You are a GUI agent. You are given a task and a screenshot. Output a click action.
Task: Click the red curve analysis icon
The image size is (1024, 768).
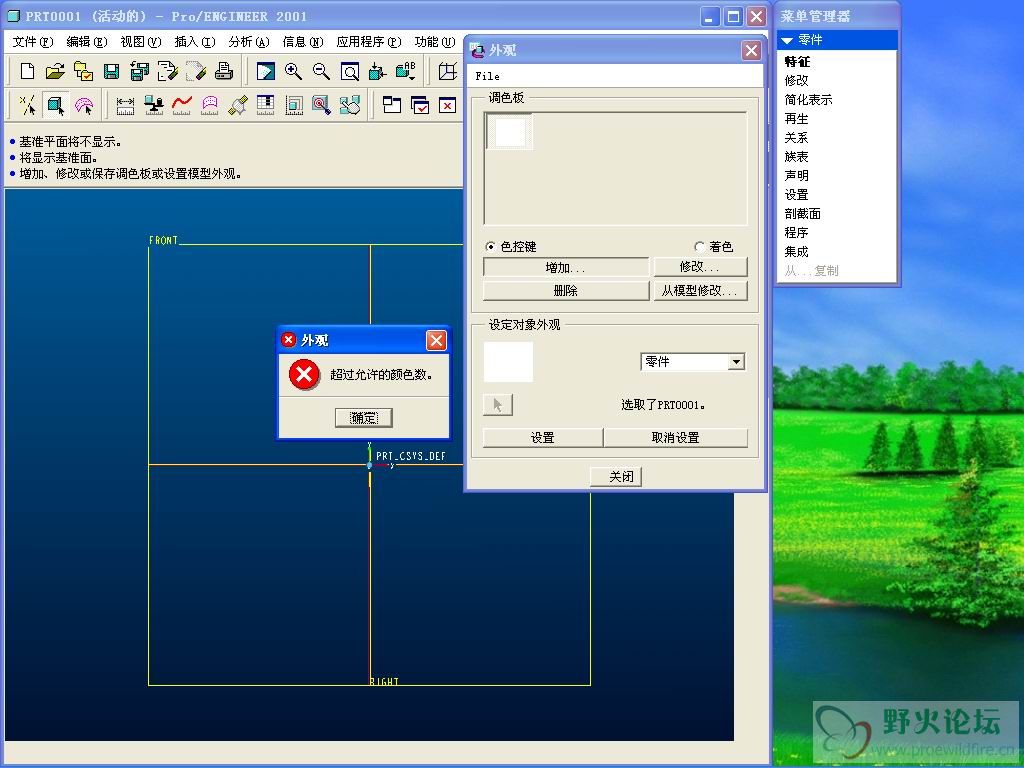pyautogui.click(x=182, y=104)
